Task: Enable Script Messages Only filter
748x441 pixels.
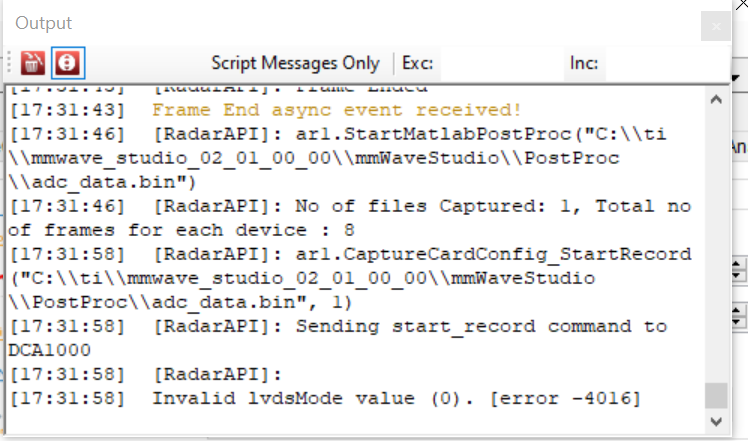Action: point(295,63)
